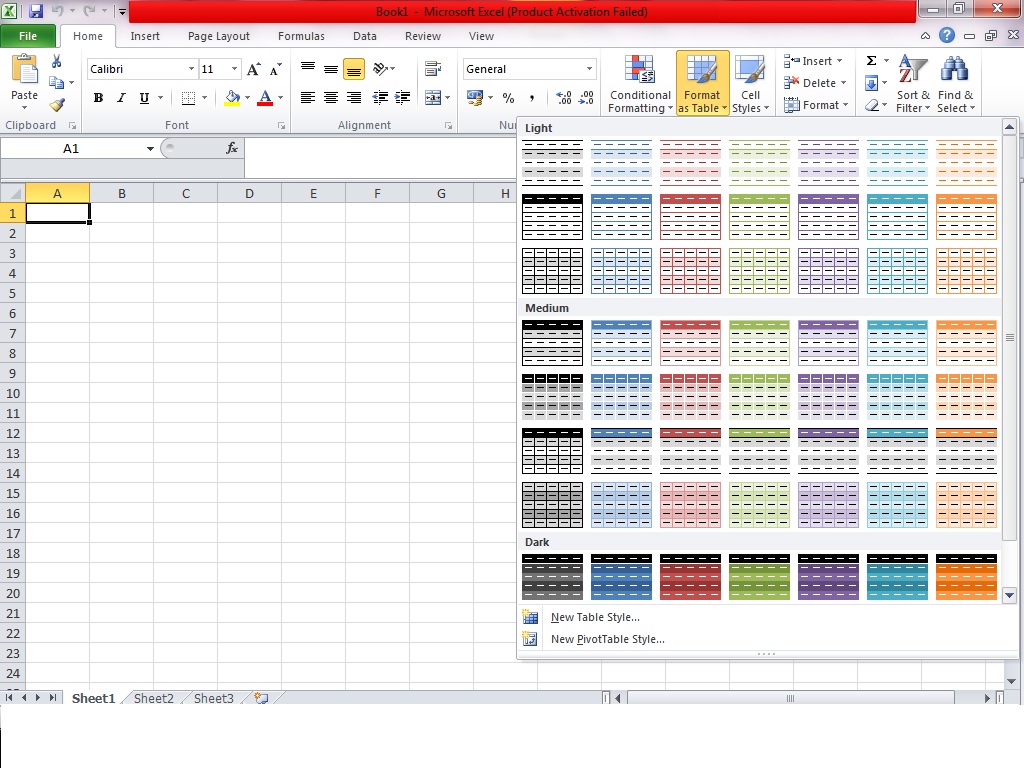1024x768 pixels.
Task: Click the Merge and Center icon
Action: pos(433,98)
